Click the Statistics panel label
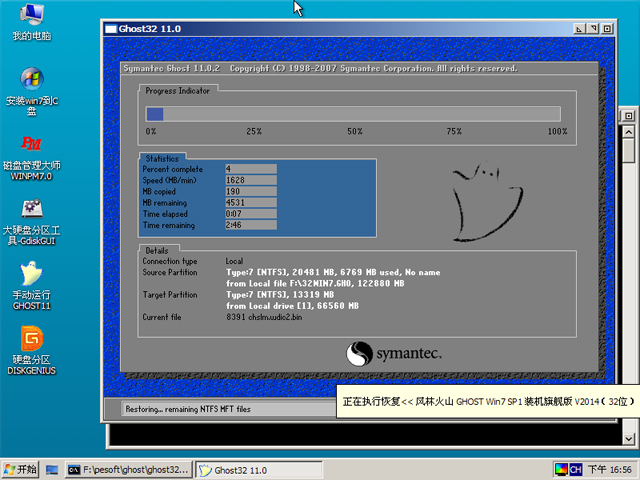 [162, 158]
